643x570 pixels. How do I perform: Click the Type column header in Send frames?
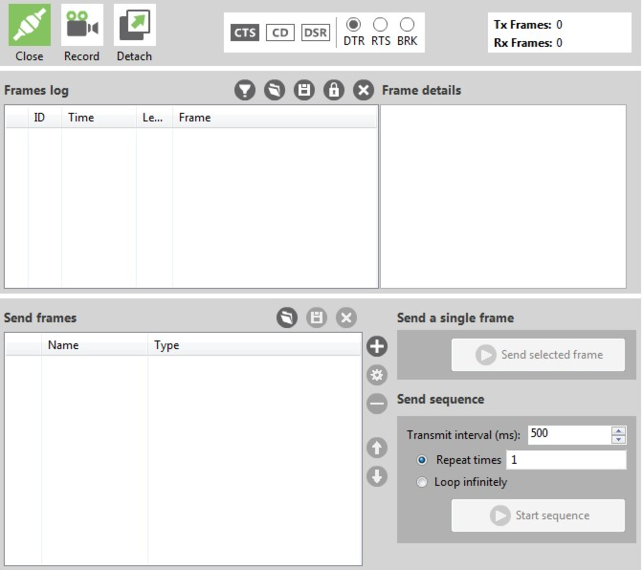point(254,345)
